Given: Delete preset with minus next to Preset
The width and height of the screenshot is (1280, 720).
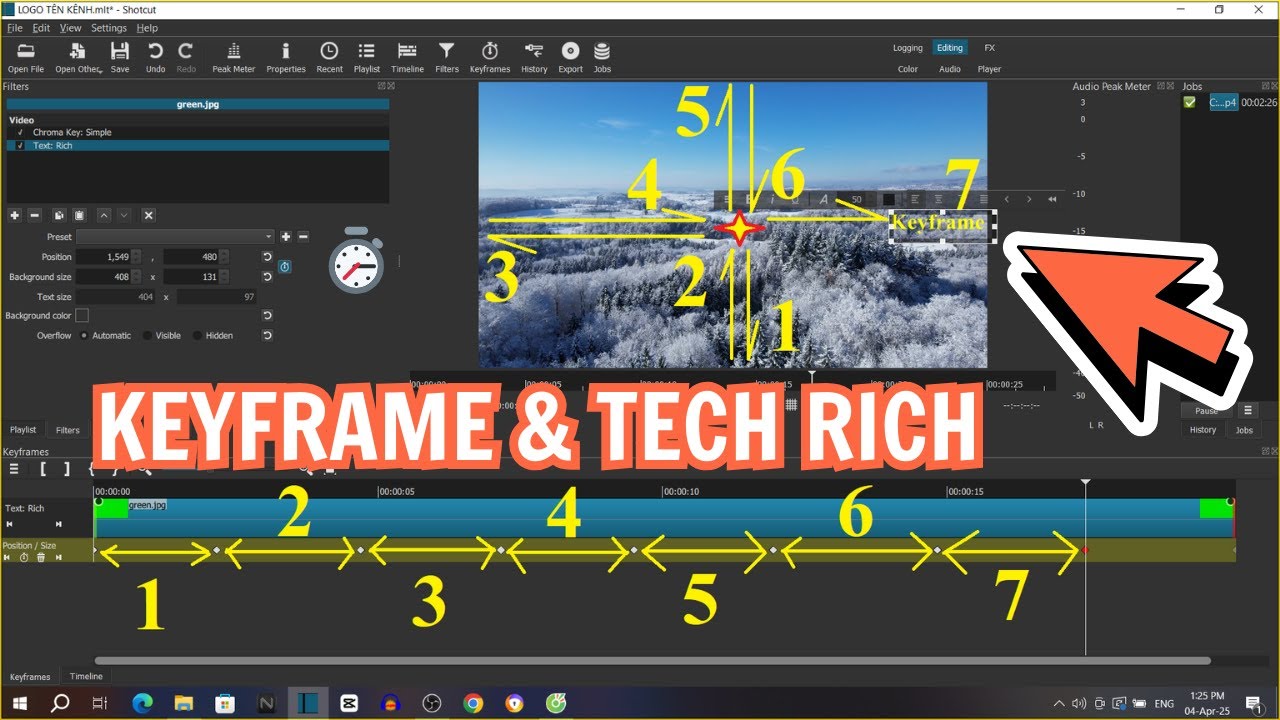Looking at the screenshot, I should pos(303,237).
